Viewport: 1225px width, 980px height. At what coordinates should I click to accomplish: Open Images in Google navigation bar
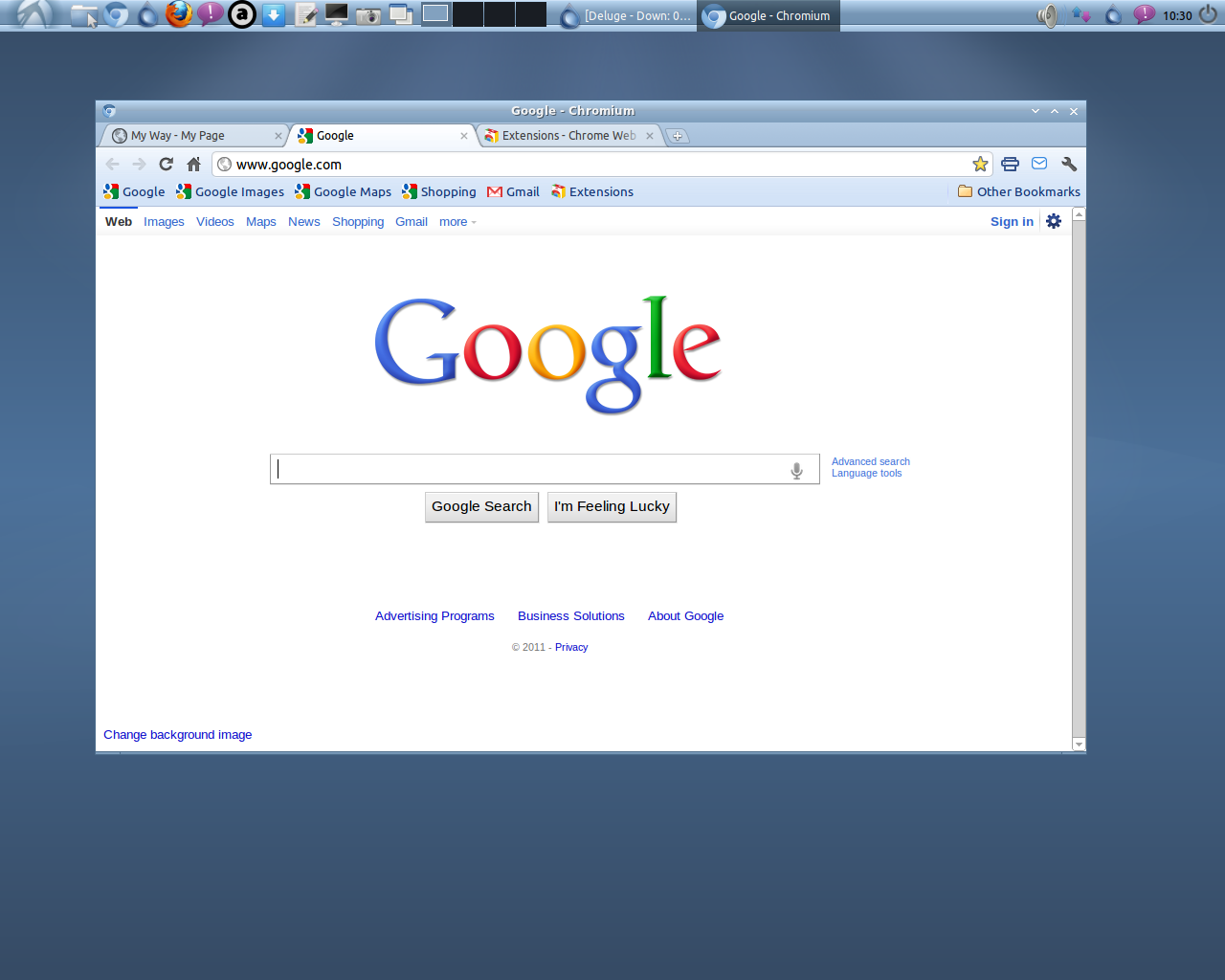coord(164,222)
